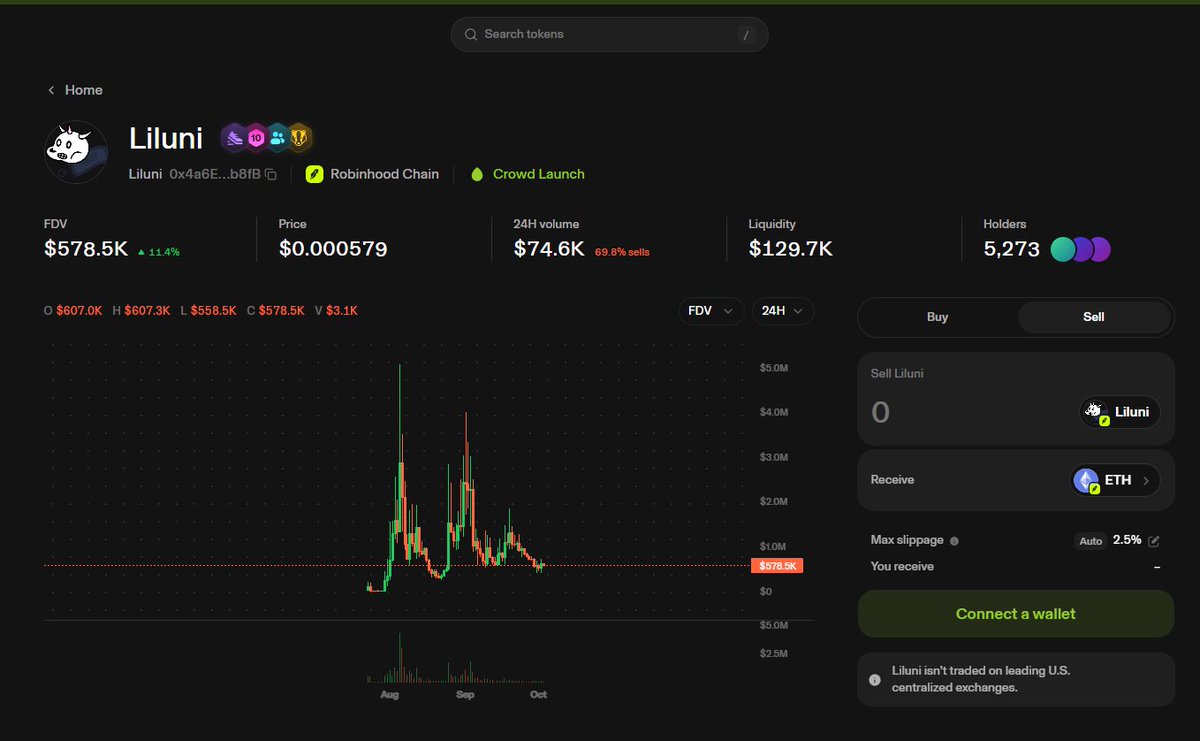Navigate to the Home link

(84, 90)
